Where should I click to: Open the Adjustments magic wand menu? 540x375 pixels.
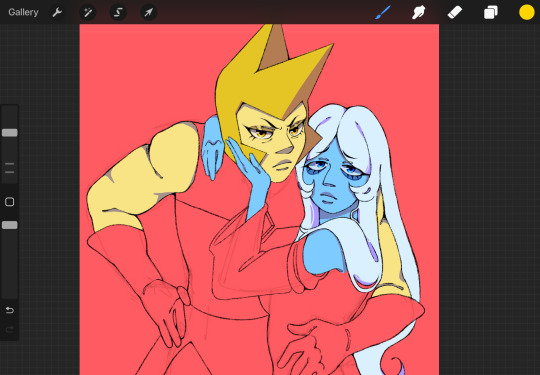coord(88,12)
